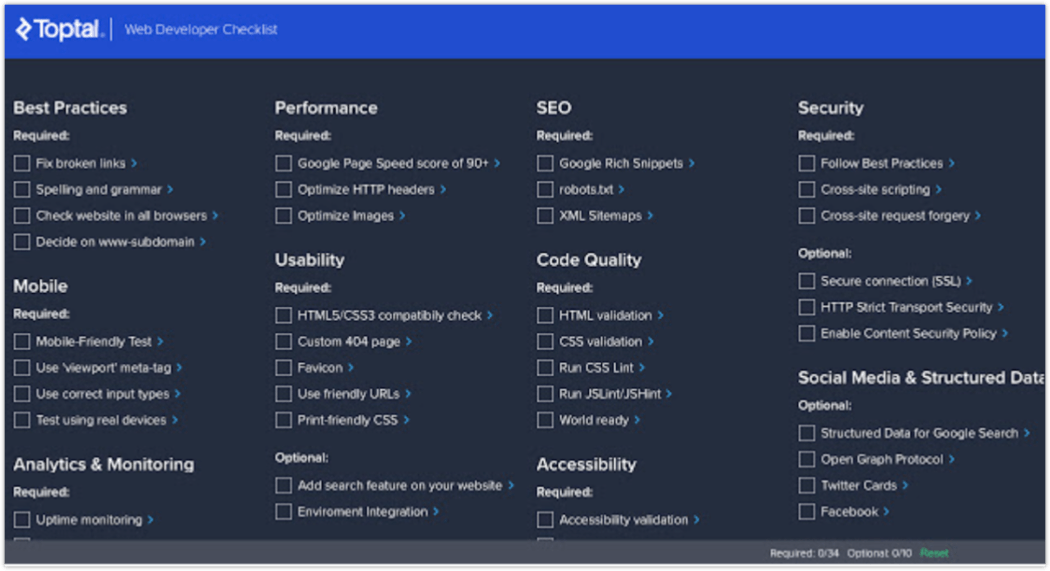1050x571 pixels.
Task: Check Google Page Speed score checkbox
Action: point(283,163)
